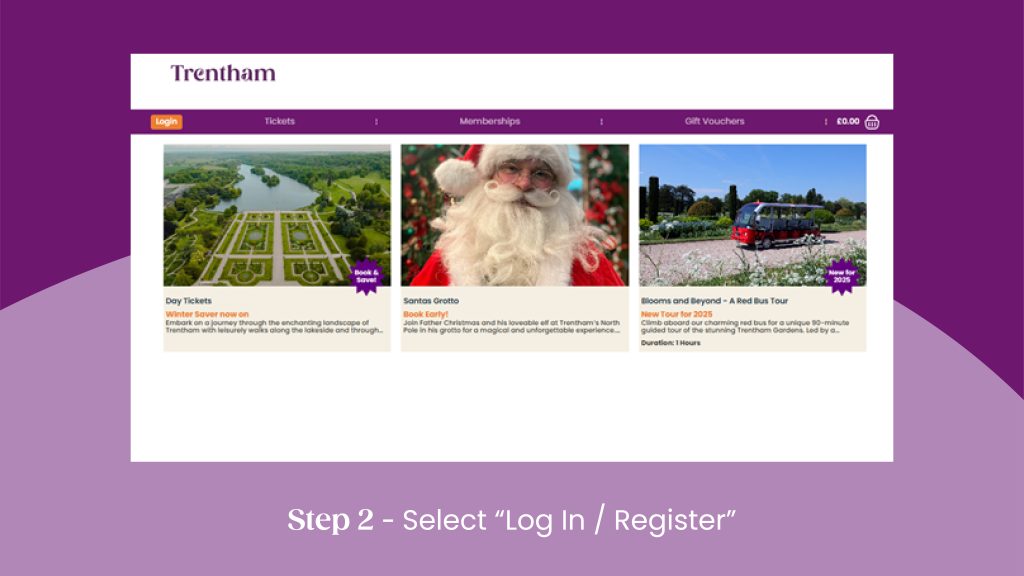Click the orange Login button

click(x=167, y=121)
